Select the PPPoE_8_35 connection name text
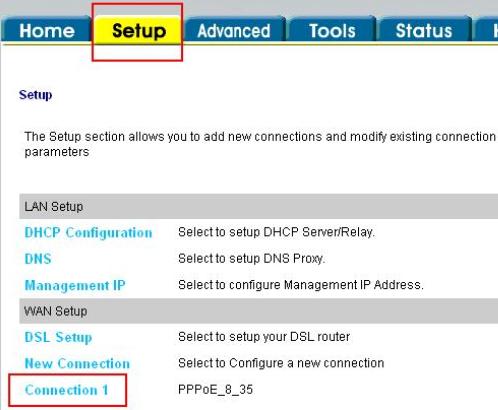 click(x=215, y=389)
